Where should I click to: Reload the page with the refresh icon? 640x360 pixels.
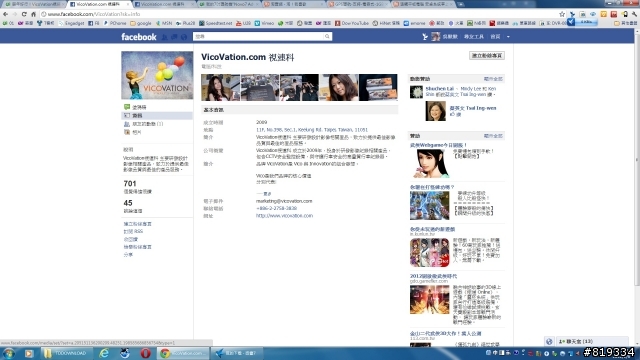coord(24,14)
